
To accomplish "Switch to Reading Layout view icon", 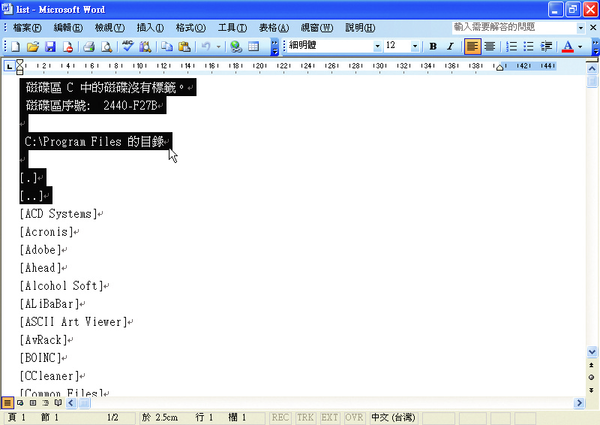I will [58, 403].
